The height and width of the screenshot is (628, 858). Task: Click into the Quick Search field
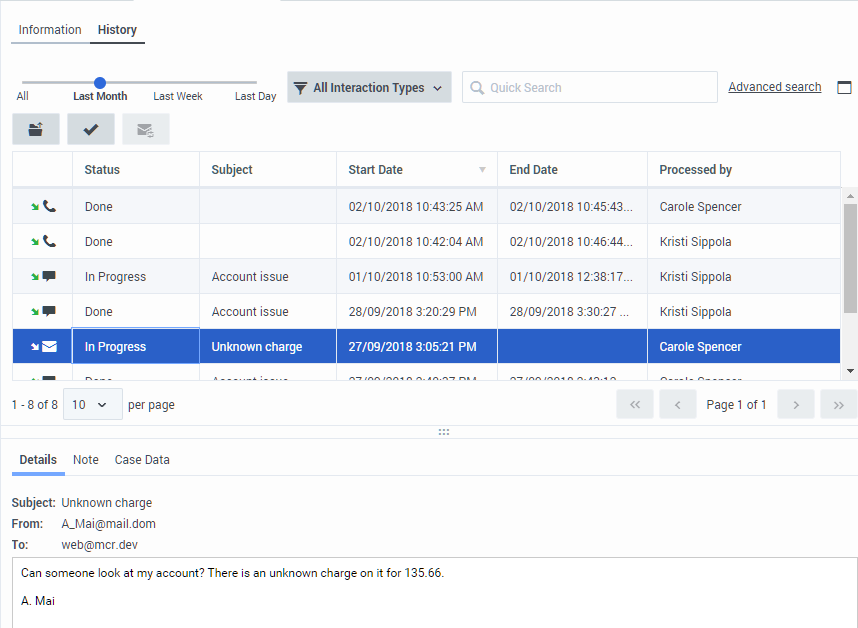(600, 88)
